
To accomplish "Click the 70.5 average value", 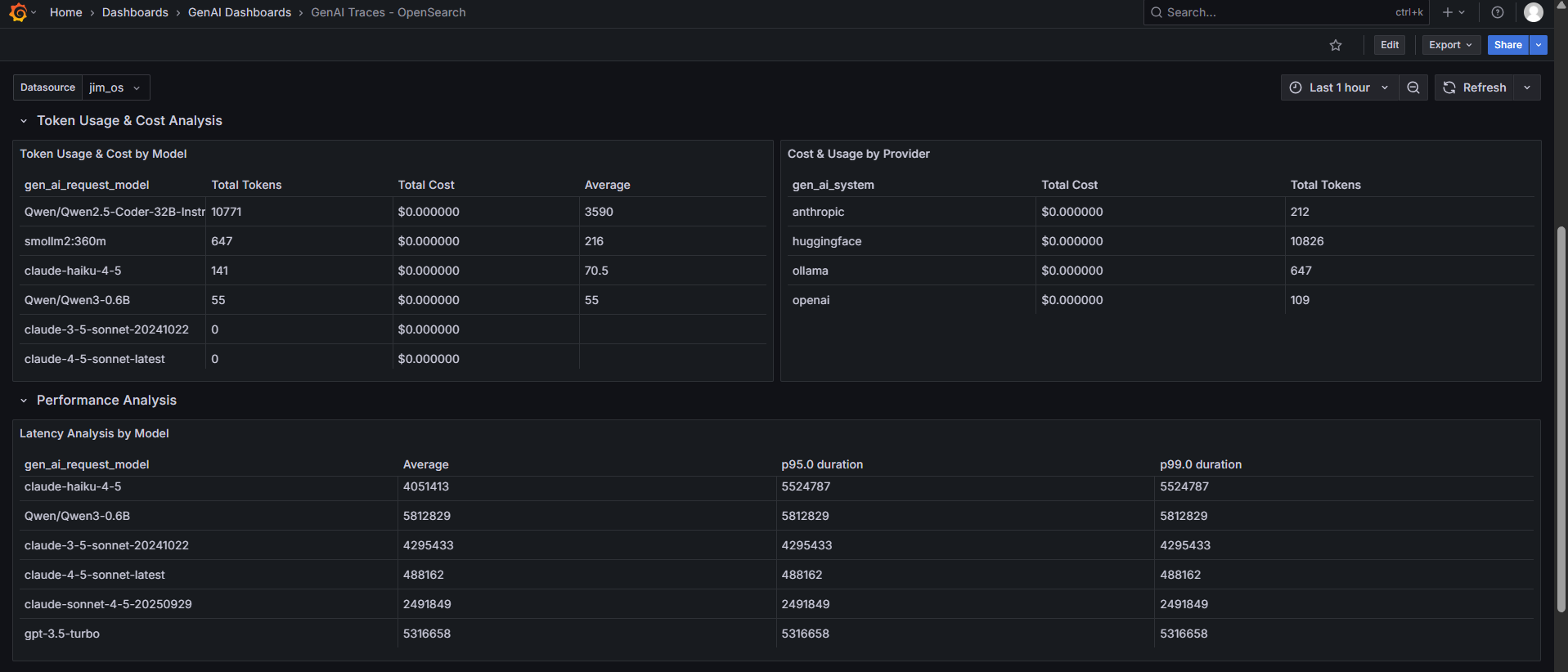I will point(595,271).
